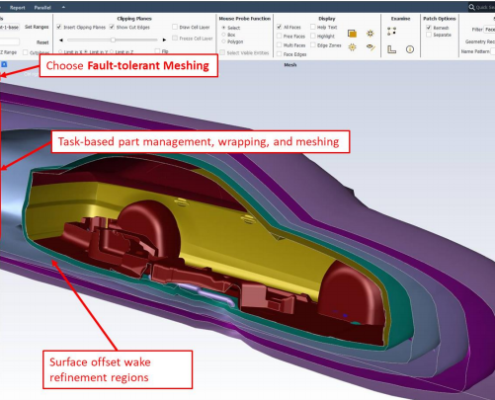
Task: Open the Parallel menu
Action: [x=42, y=7]
